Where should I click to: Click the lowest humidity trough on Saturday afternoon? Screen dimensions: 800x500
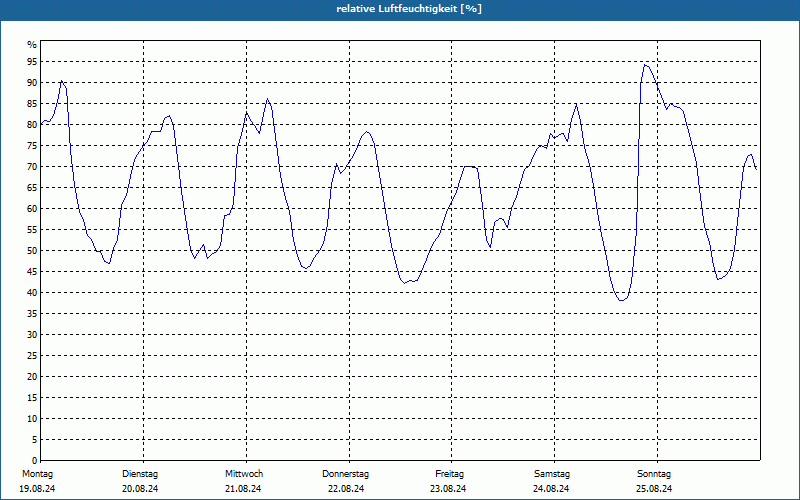point(621,300)
